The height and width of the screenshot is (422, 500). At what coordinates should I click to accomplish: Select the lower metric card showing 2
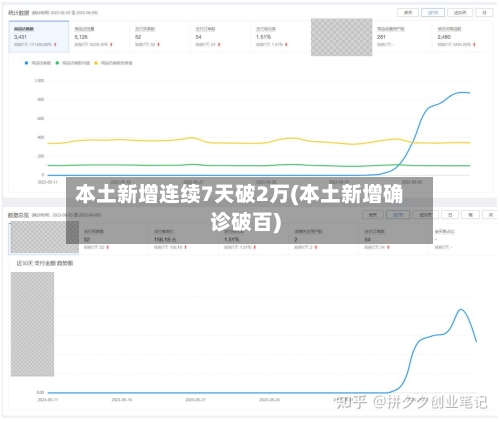pyautogui.click(x=323, y=239)
